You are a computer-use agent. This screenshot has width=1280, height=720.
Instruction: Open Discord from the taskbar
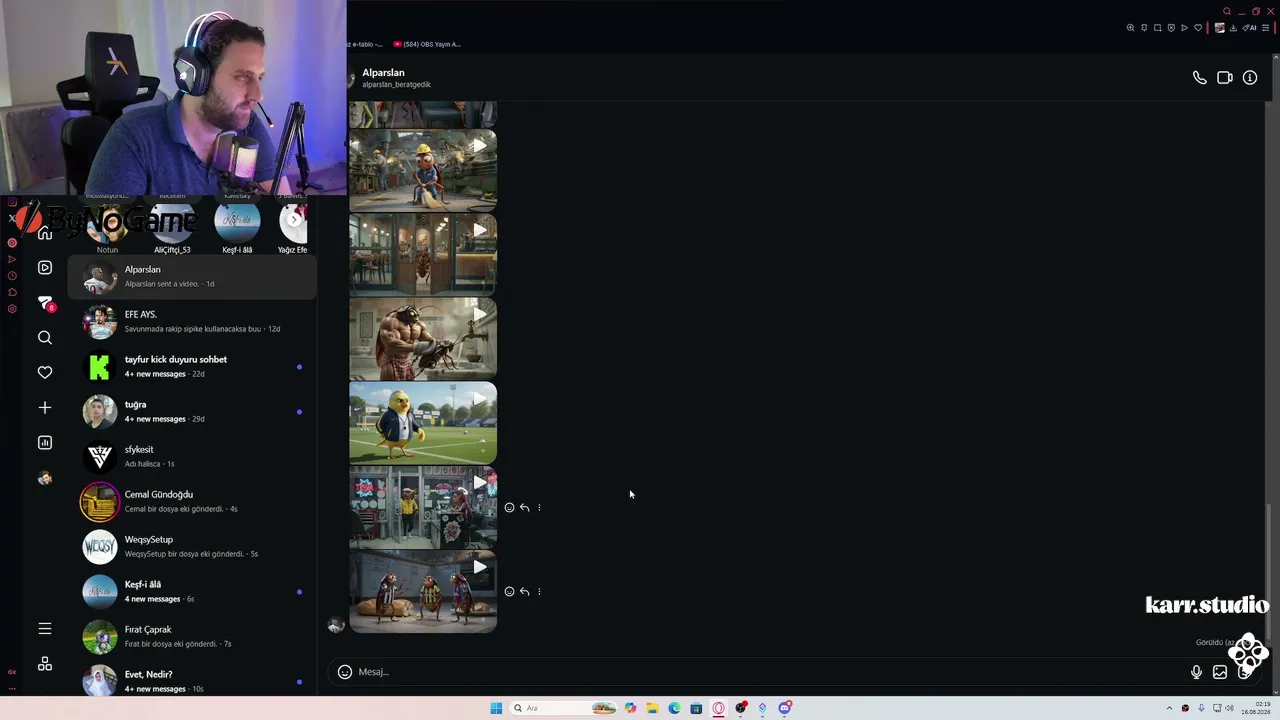point(785,708)
